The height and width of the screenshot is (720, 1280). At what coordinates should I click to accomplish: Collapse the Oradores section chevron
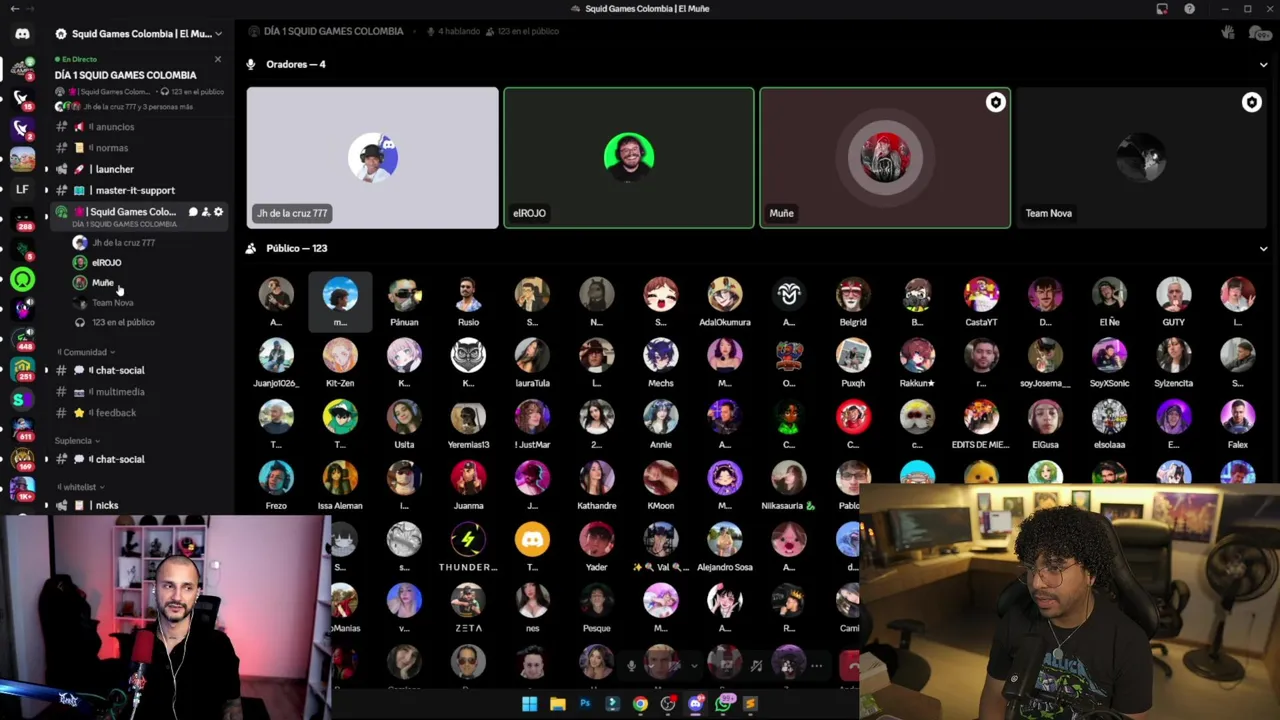(x=1263, y=65)
